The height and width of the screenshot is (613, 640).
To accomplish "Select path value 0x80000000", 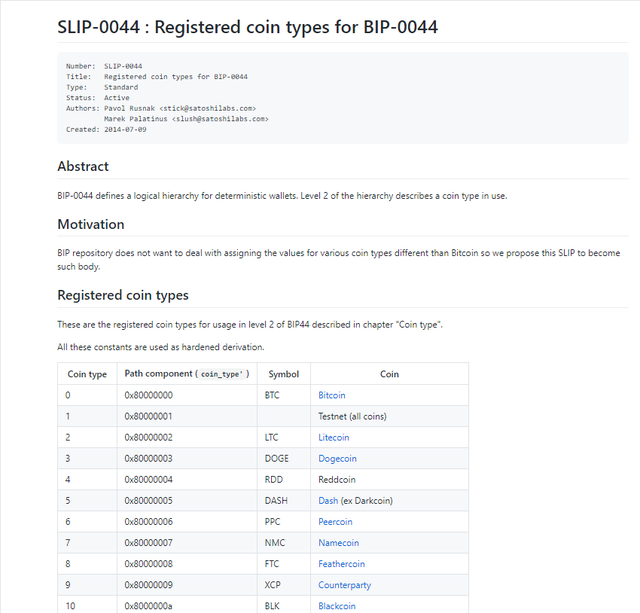I will coord(149,395).
